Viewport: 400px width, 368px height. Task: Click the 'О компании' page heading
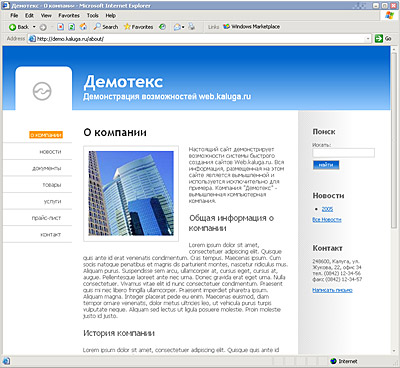115,132
